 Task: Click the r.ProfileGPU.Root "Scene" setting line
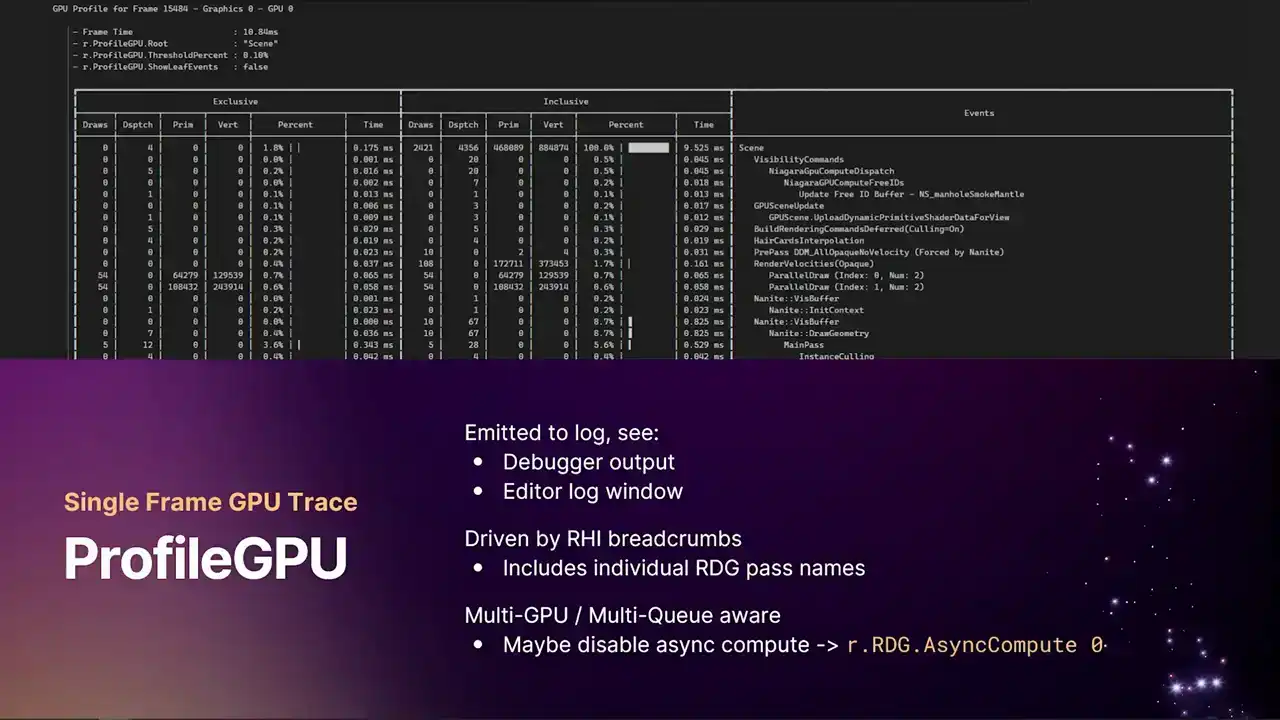point(175,44)
